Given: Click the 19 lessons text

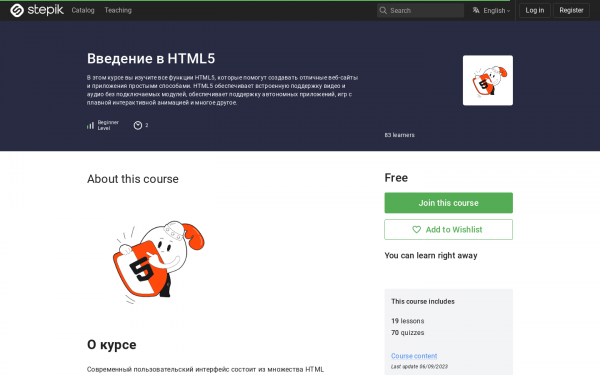Looking at the screenshot, I should click(x=408, y=321).
